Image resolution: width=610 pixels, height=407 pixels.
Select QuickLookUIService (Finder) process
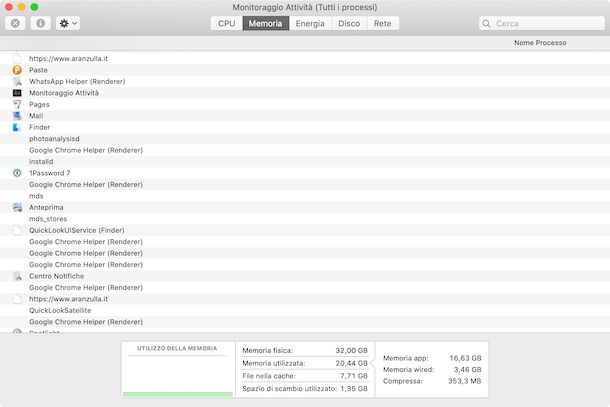click(305, 230)
